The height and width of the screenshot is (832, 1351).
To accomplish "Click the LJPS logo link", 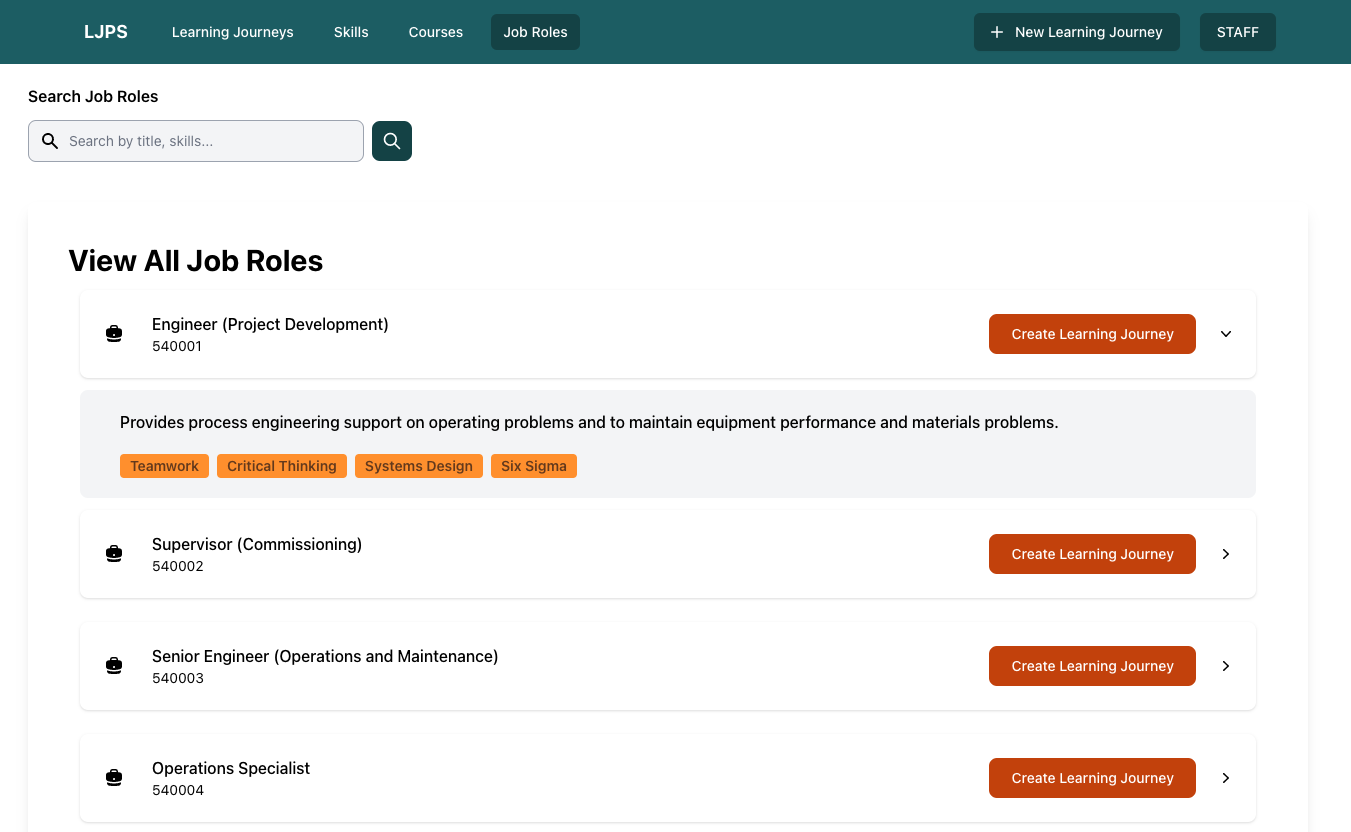I will pos(106,32).
